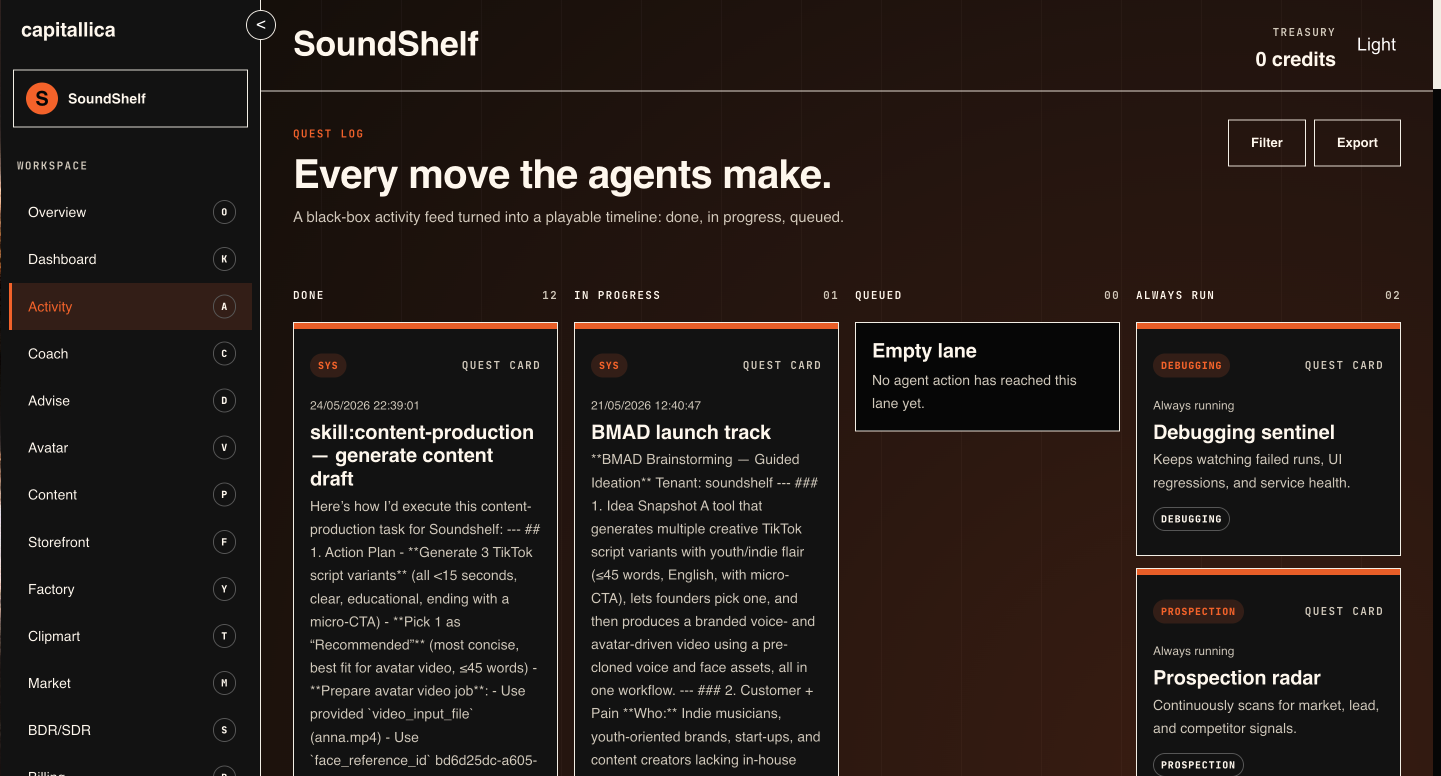Open the Debugging sentinel card title
Image resolution: width=1441 pixels, height=776 pixels.
pos(1244,432)
